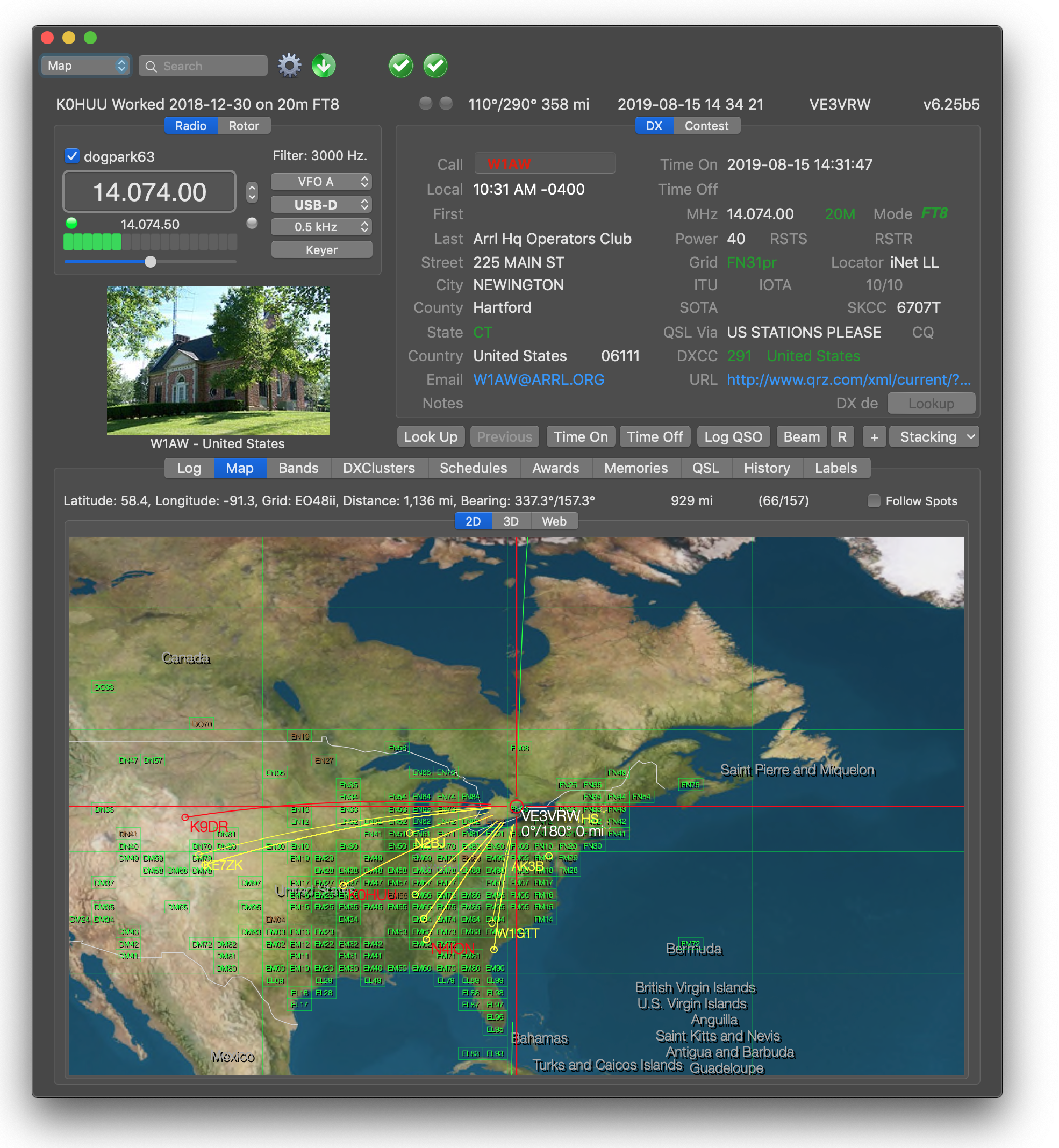Viewport: 1059px width, 1148px height.
Task: Select the DX tab in contact panel
Action: [x=651, y=126]
